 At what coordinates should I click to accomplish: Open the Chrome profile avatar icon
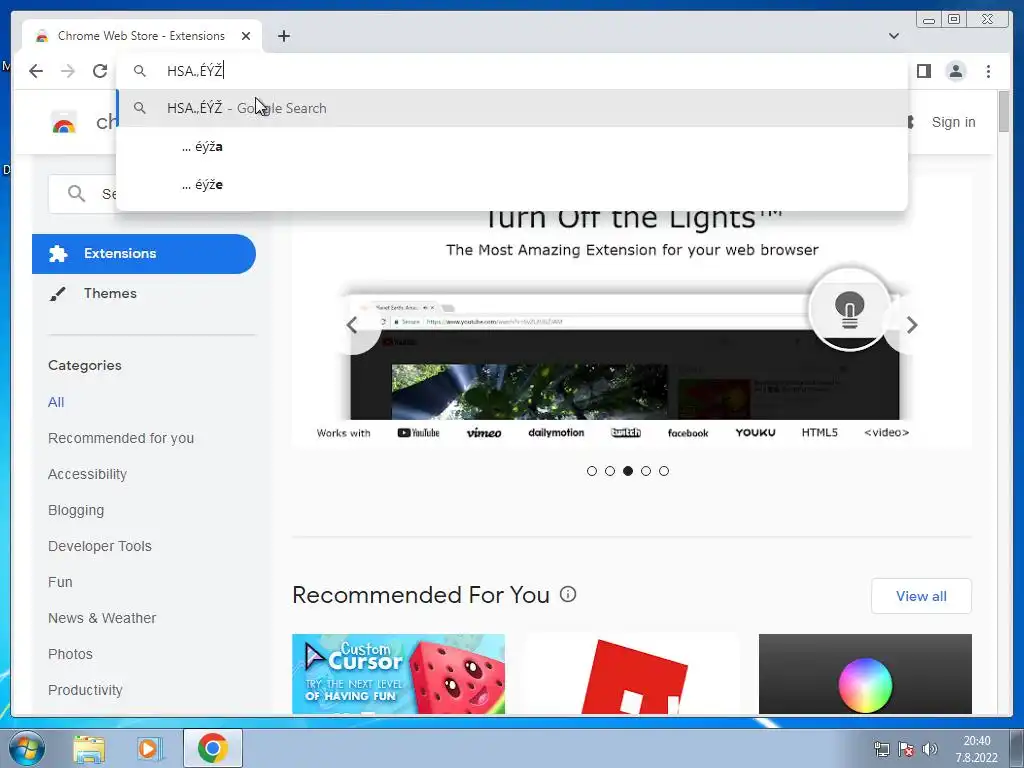pyautogui.click(x=955, y=71)
